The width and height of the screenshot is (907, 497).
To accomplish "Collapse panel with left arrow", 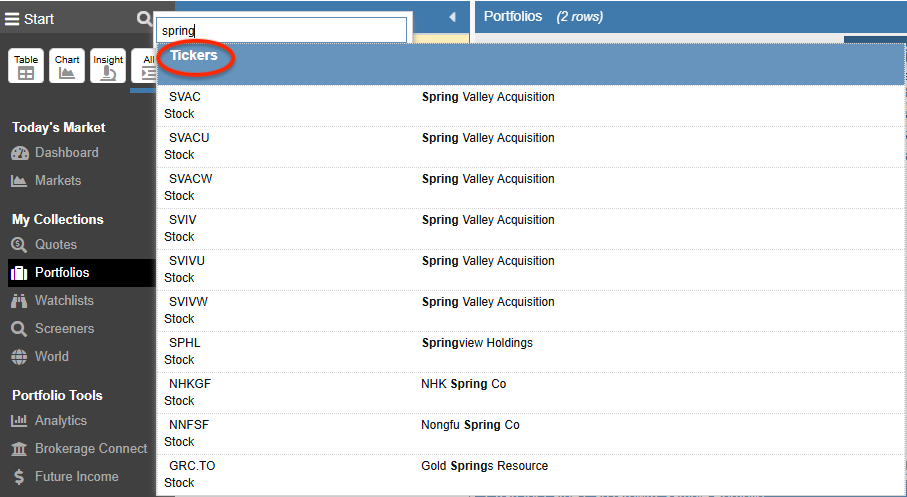I will 452,17.
